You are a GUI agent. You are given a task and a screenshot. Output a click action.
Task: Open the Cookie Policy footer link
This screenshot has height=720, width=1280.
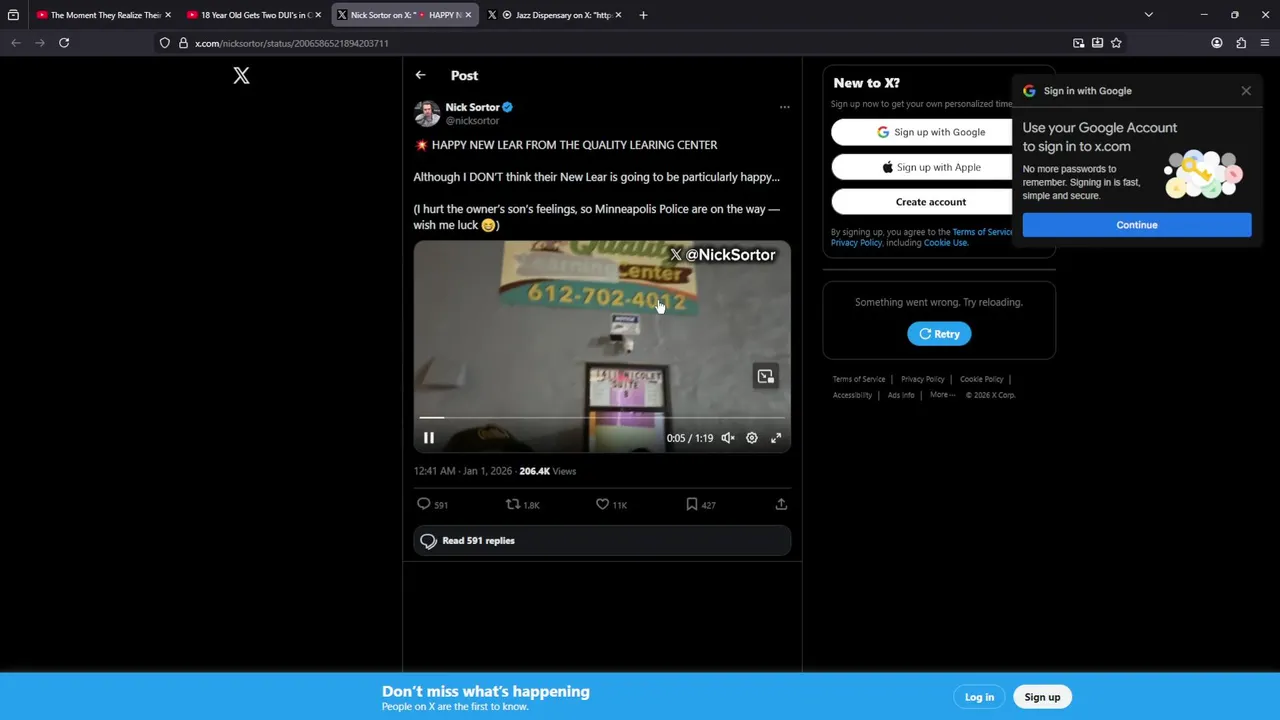(x=981, y=379)
